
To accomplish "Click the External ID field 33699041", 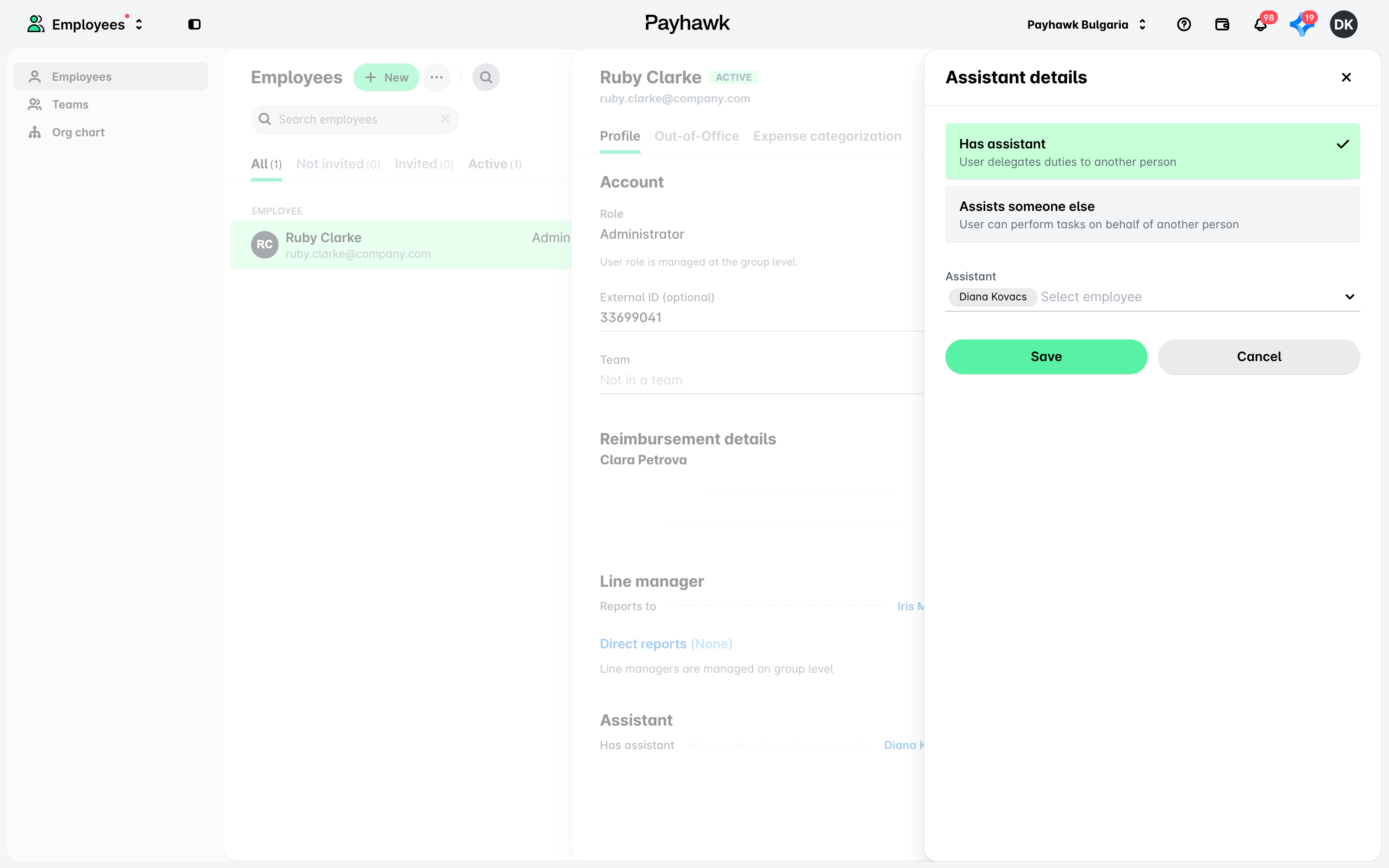I will pos(762,317).
